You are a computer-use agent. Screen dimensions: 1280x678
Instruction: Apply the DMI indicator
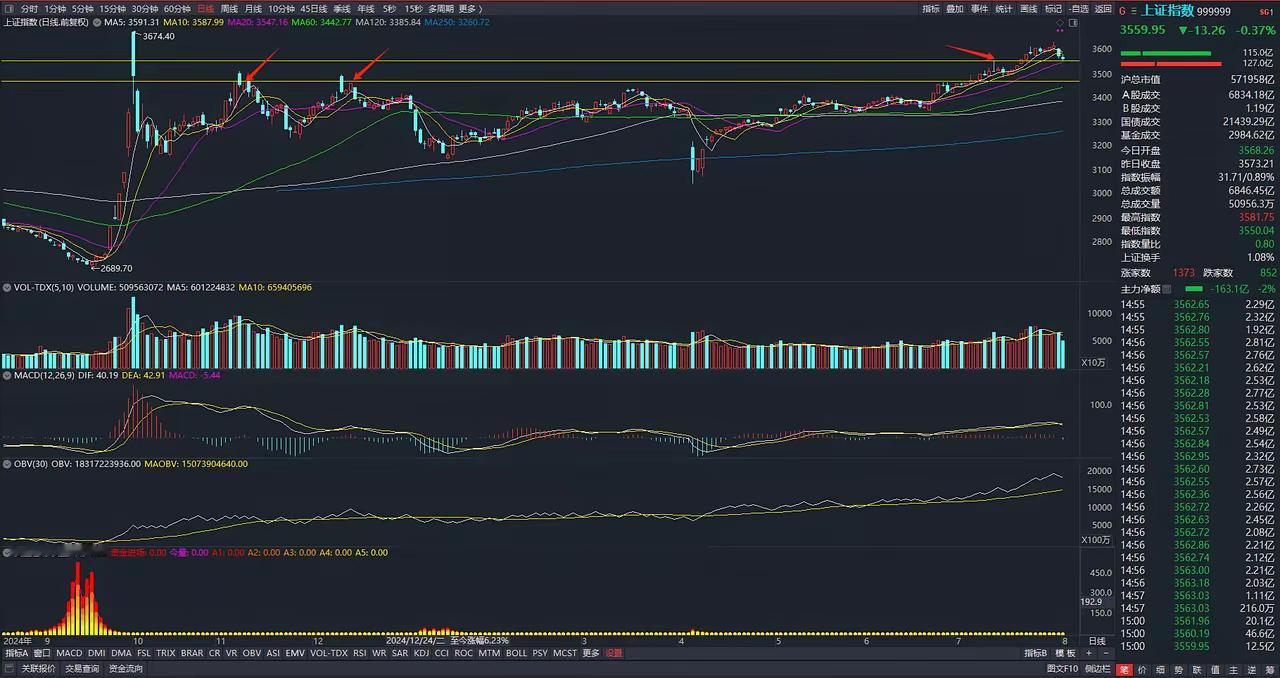click(x=97, y=653)
